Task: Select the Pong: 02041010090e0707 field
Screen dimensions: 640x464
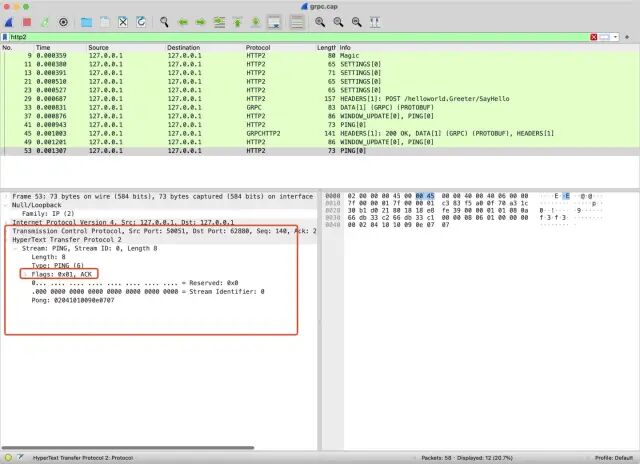Action: (73, 300)
